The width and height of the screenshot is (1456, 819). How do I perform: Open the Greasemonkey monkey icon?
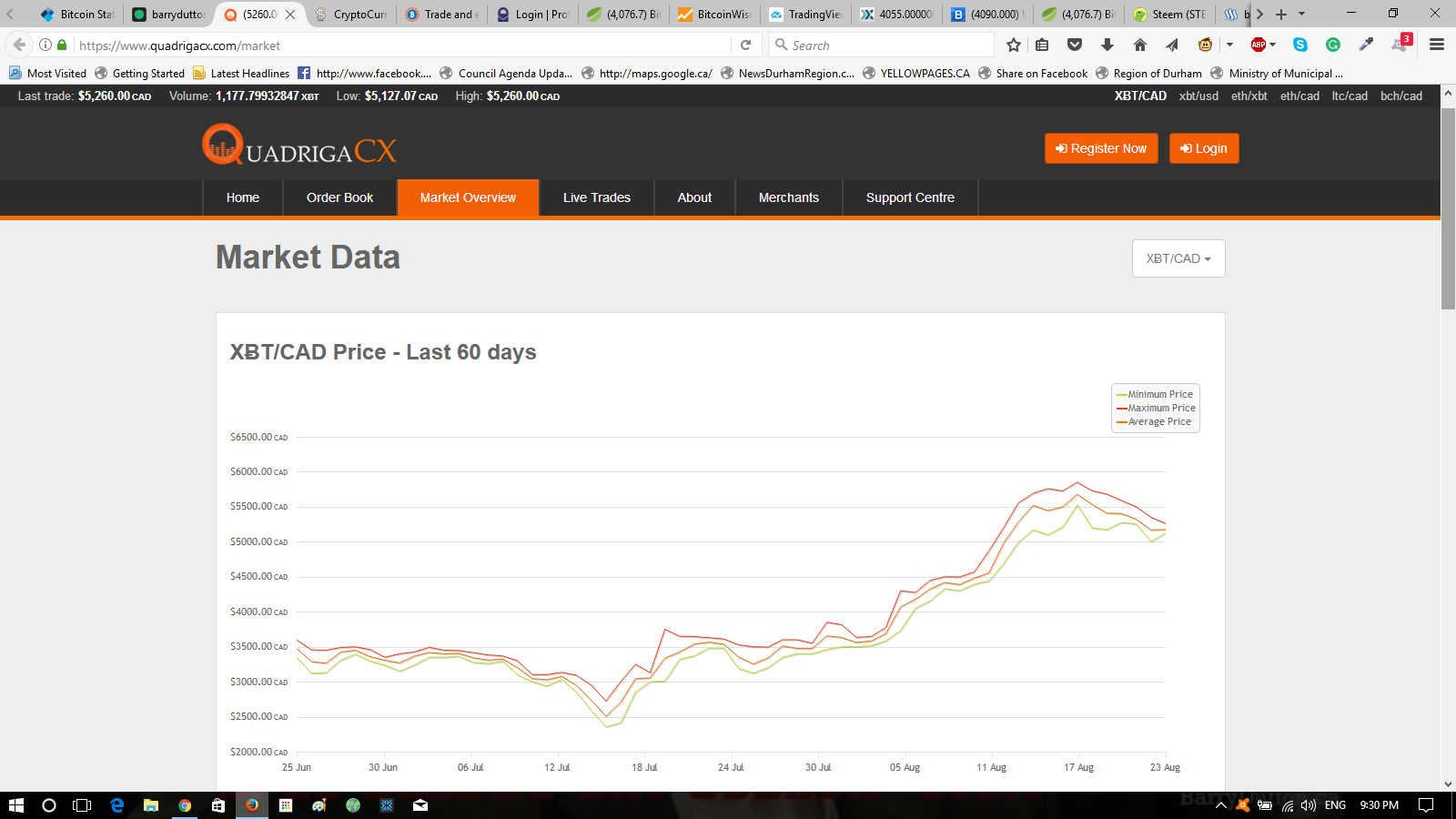click(1205, 45)
